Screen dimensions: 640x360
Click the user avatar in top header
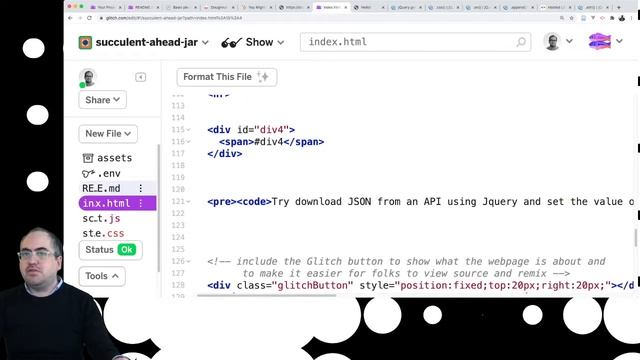(552, 42)
